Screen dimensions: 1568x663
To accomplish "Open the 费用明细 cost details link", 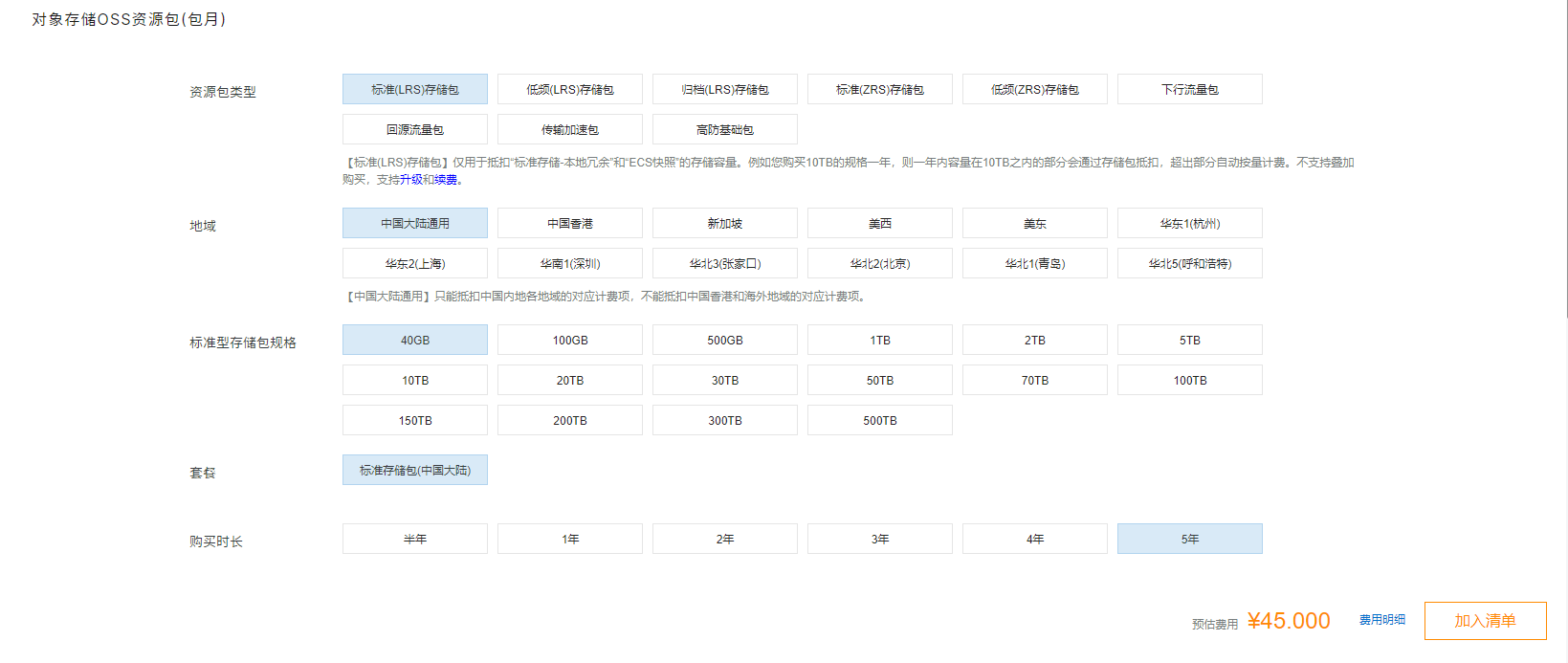I will [1381, 620].
